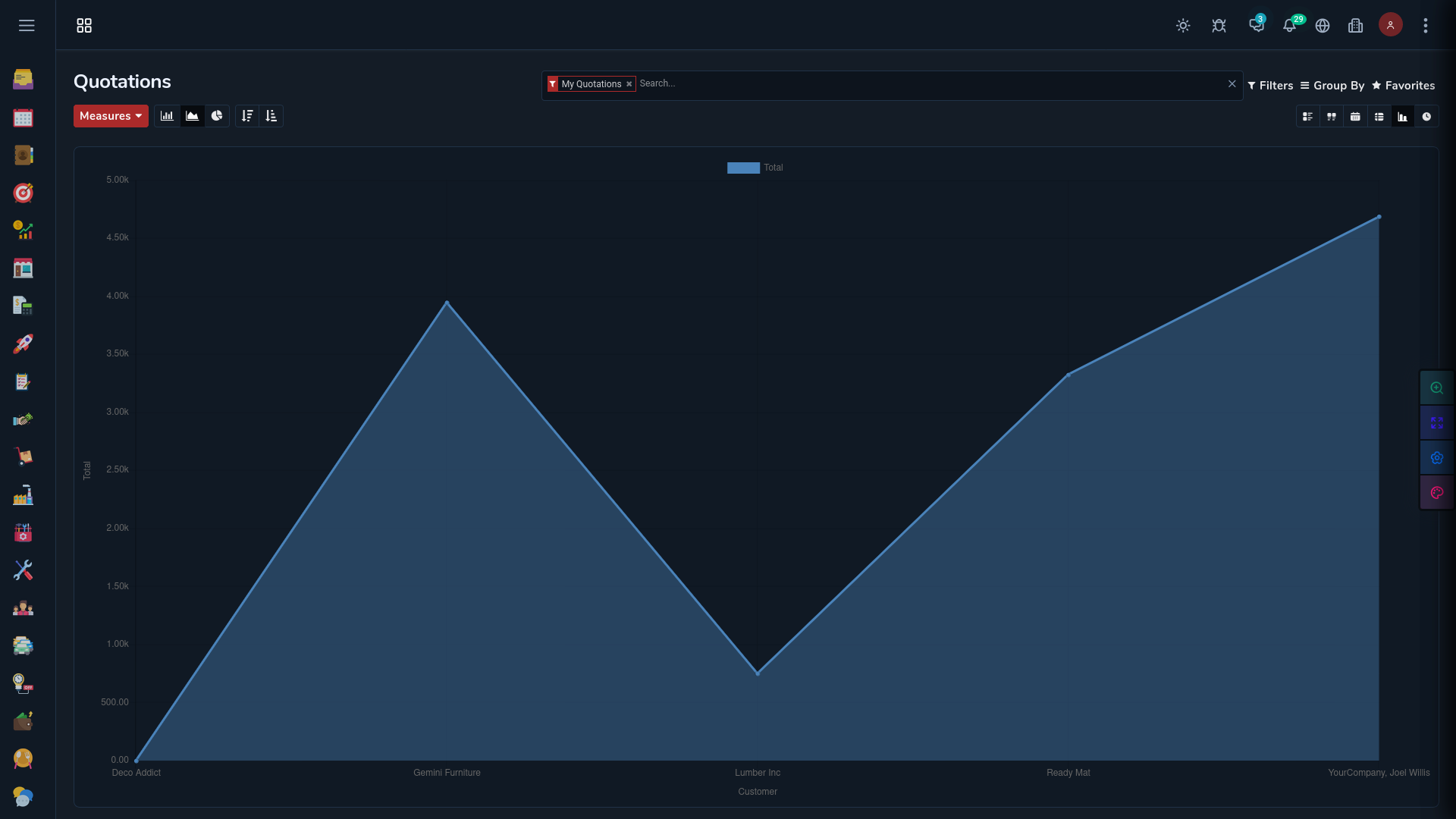Switch to bar chart mode
Screen dimensions: 1456x819
click(x=167, y=116)
